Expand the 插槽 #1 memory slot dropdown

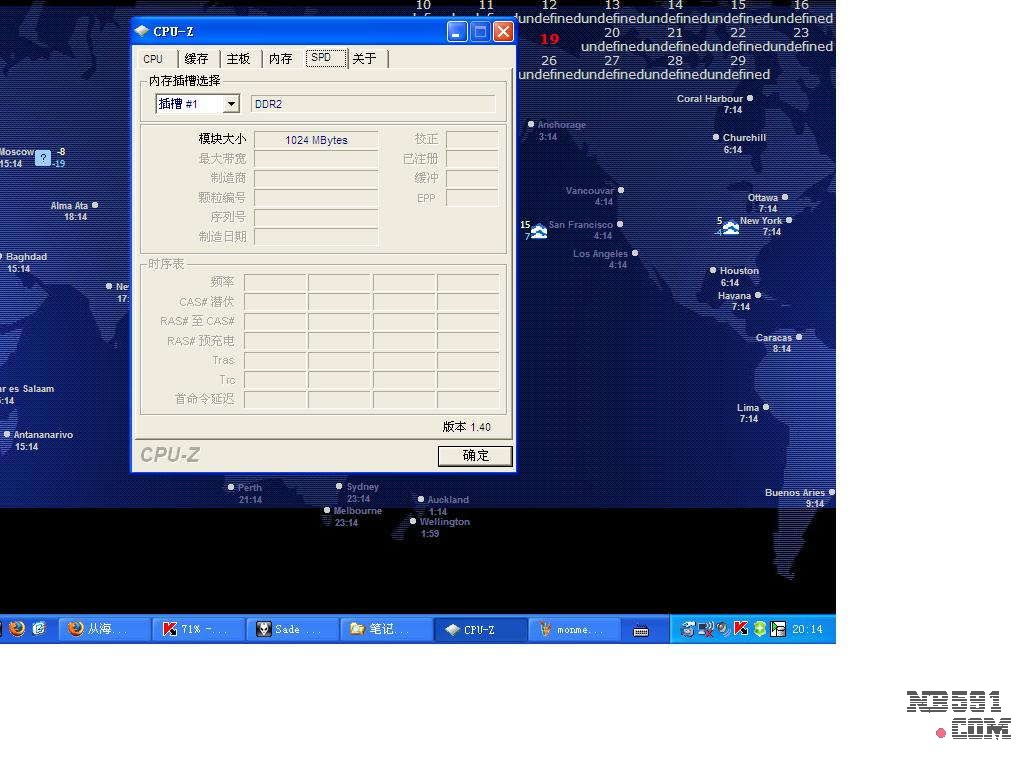(231, 104)
